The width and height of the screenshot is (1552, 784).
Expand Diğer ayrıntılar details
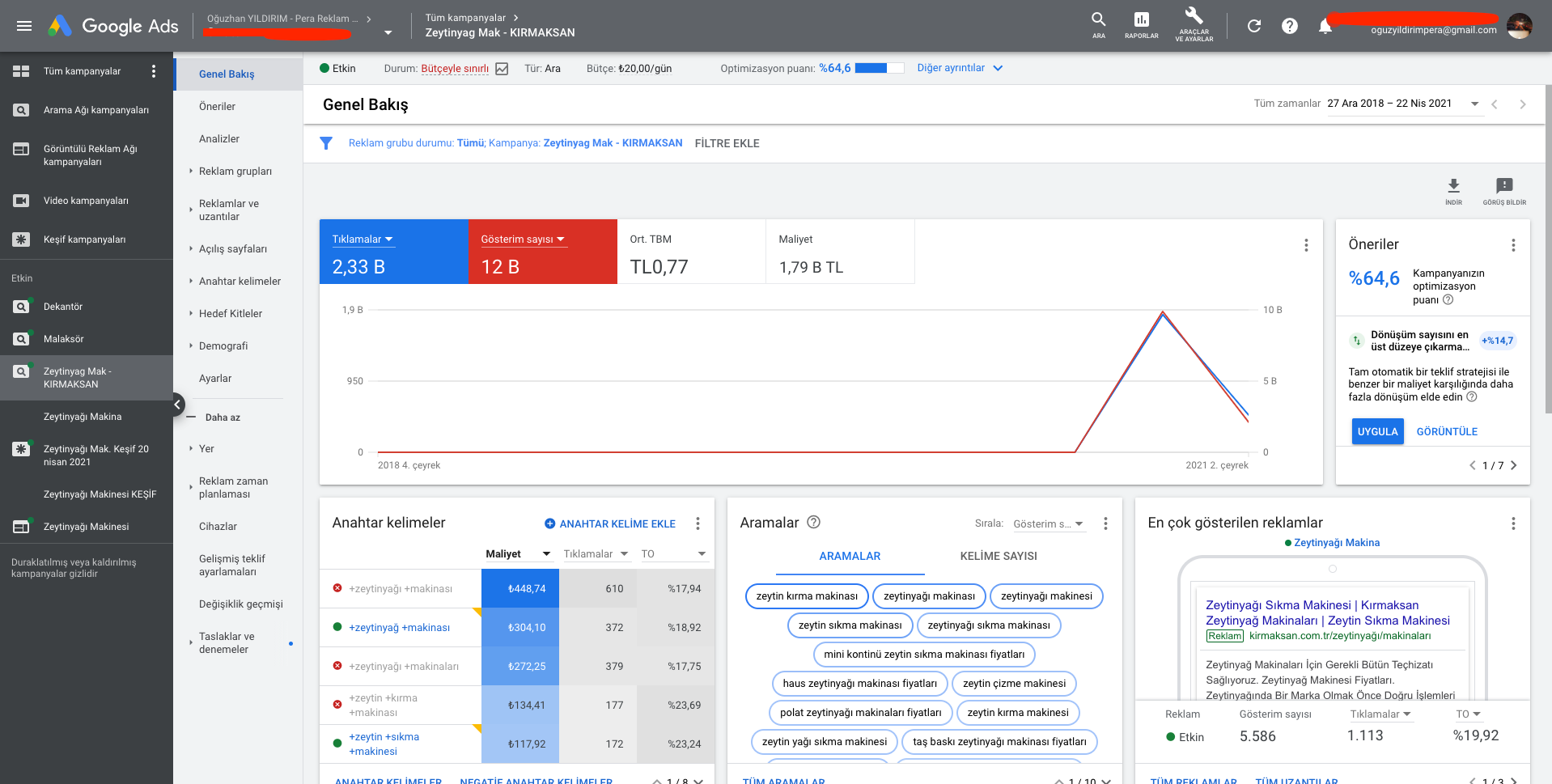[960, 68]
